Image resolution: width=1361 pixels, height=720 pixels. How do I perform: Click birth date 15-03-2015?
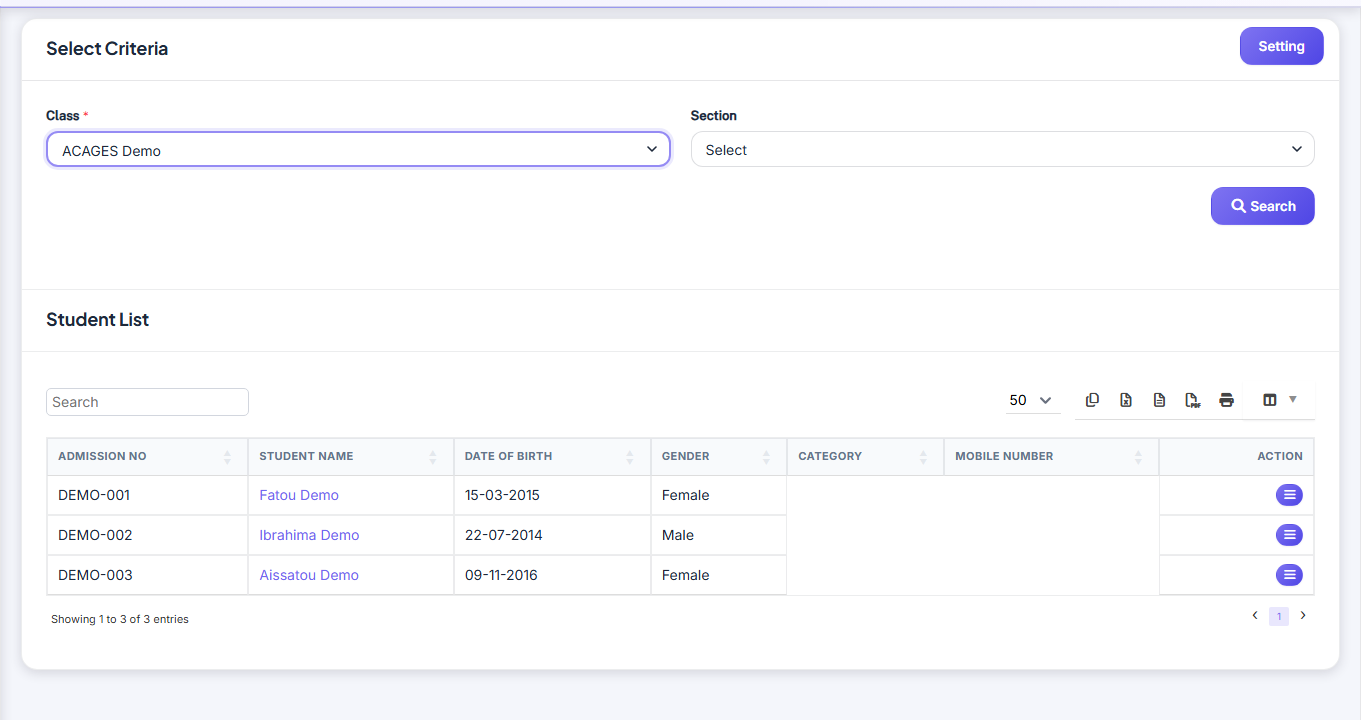pyautogui.click(x=504, y=495)
